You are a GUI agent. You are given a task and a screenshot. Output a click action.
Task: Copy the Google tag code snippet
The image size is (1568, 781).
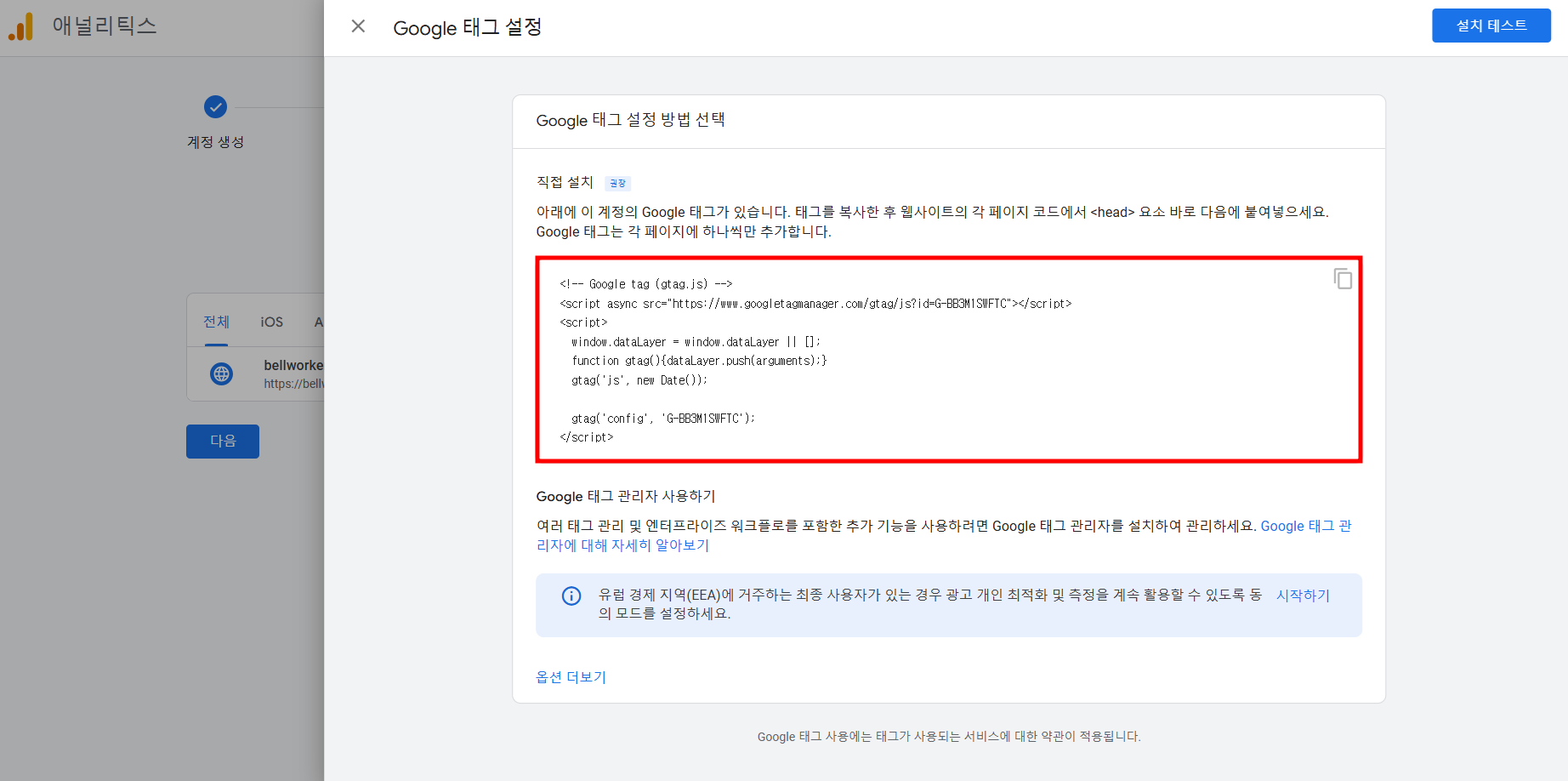tap(1343, 278)
